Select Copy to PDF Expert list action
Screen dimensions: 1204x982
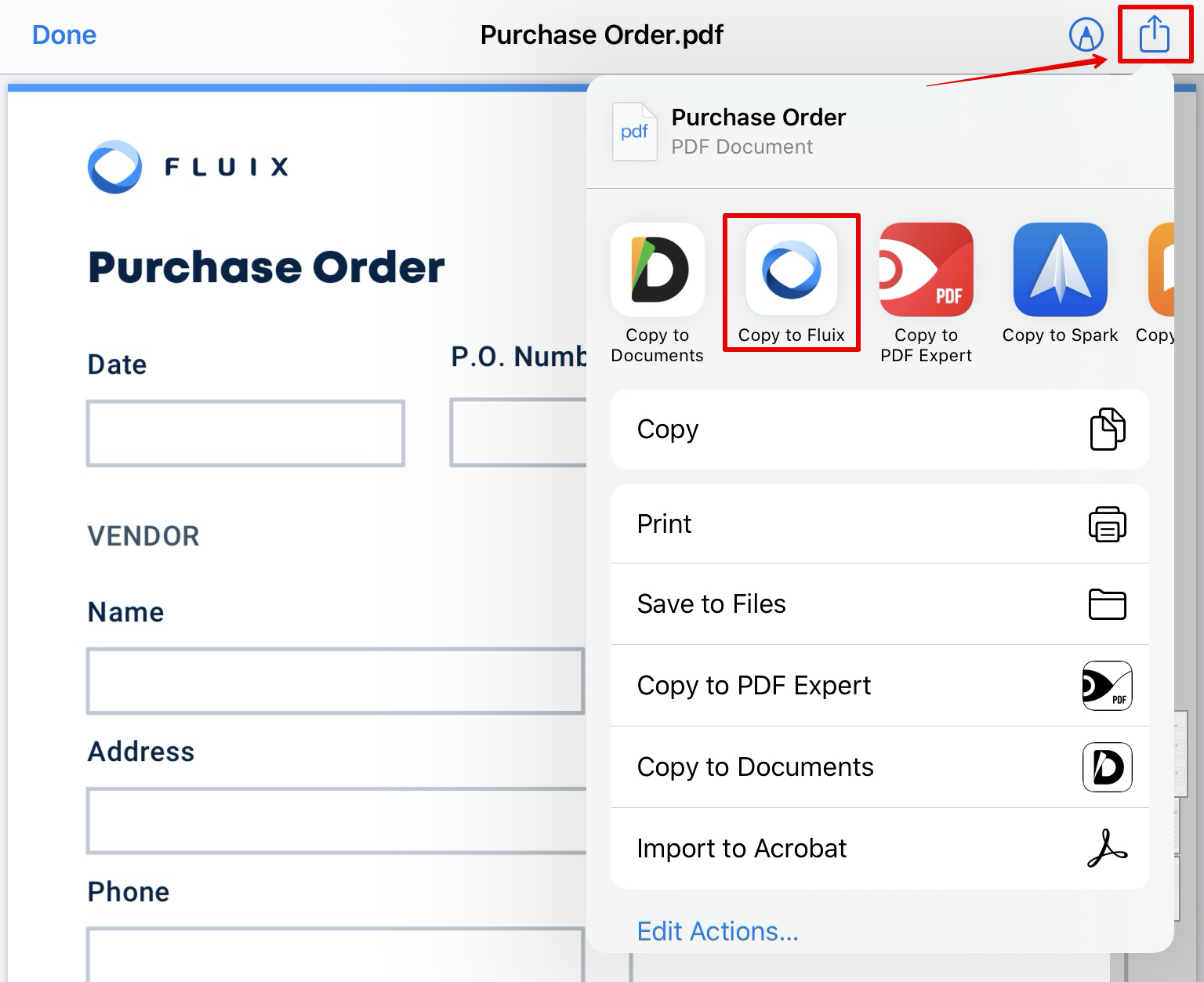[x=879, y=686]
